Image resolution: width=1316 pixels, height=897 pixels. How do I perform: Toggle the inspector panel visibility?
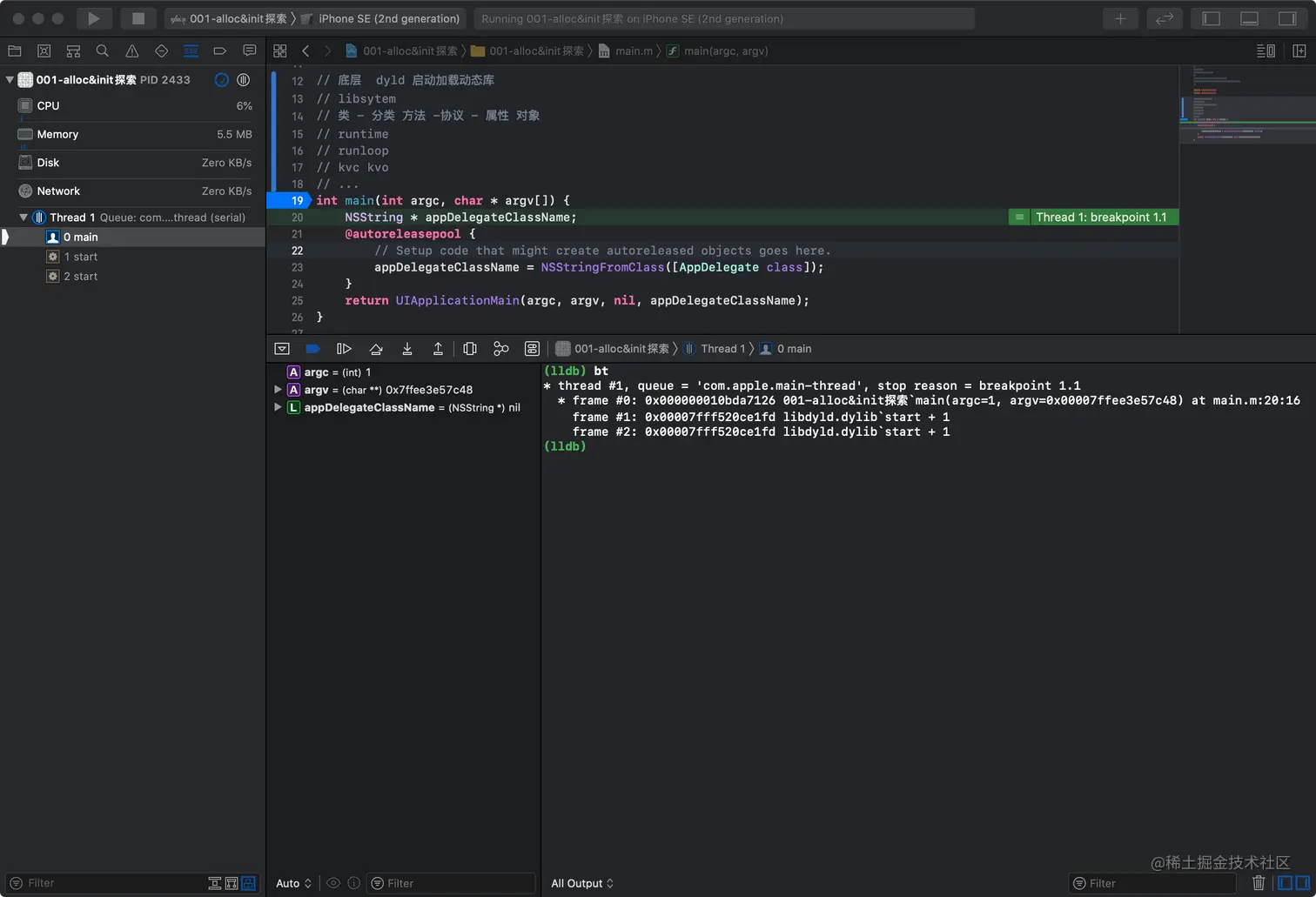tap(1287, 18)
